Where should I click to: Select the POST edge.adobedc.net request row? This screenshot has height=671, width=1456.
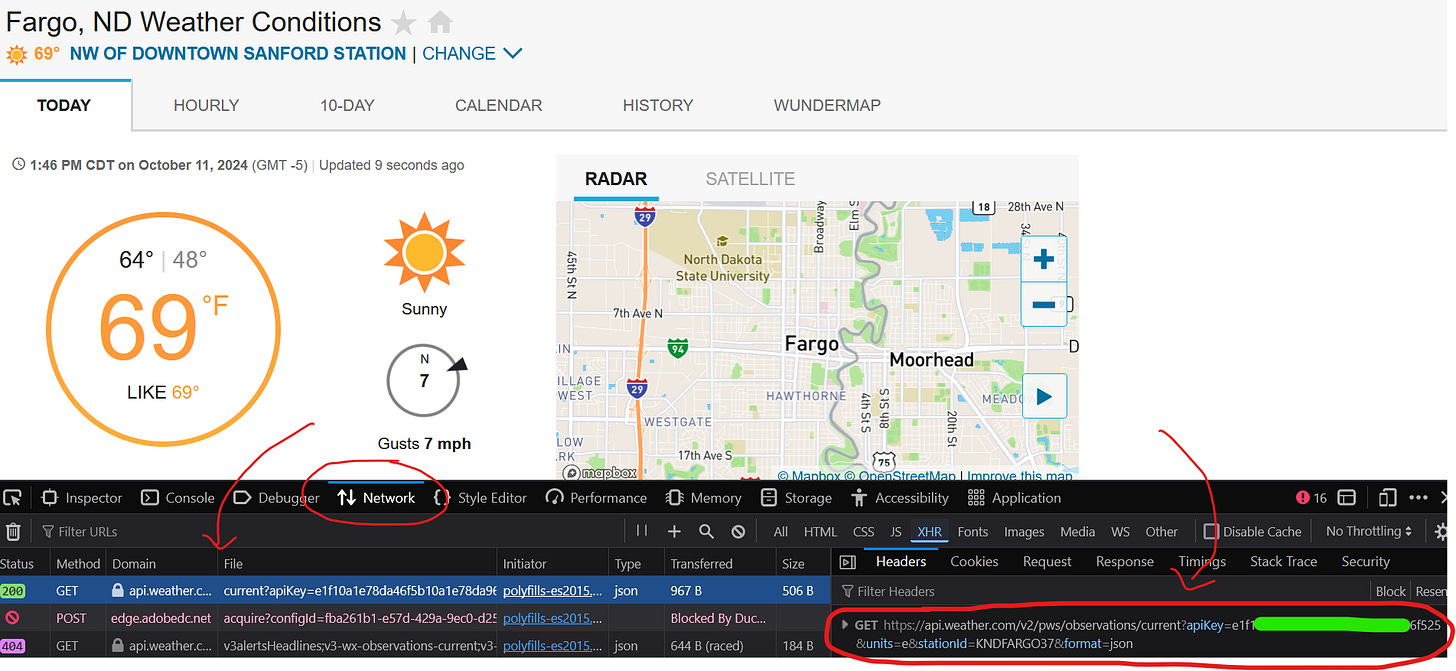click(414, 618)
